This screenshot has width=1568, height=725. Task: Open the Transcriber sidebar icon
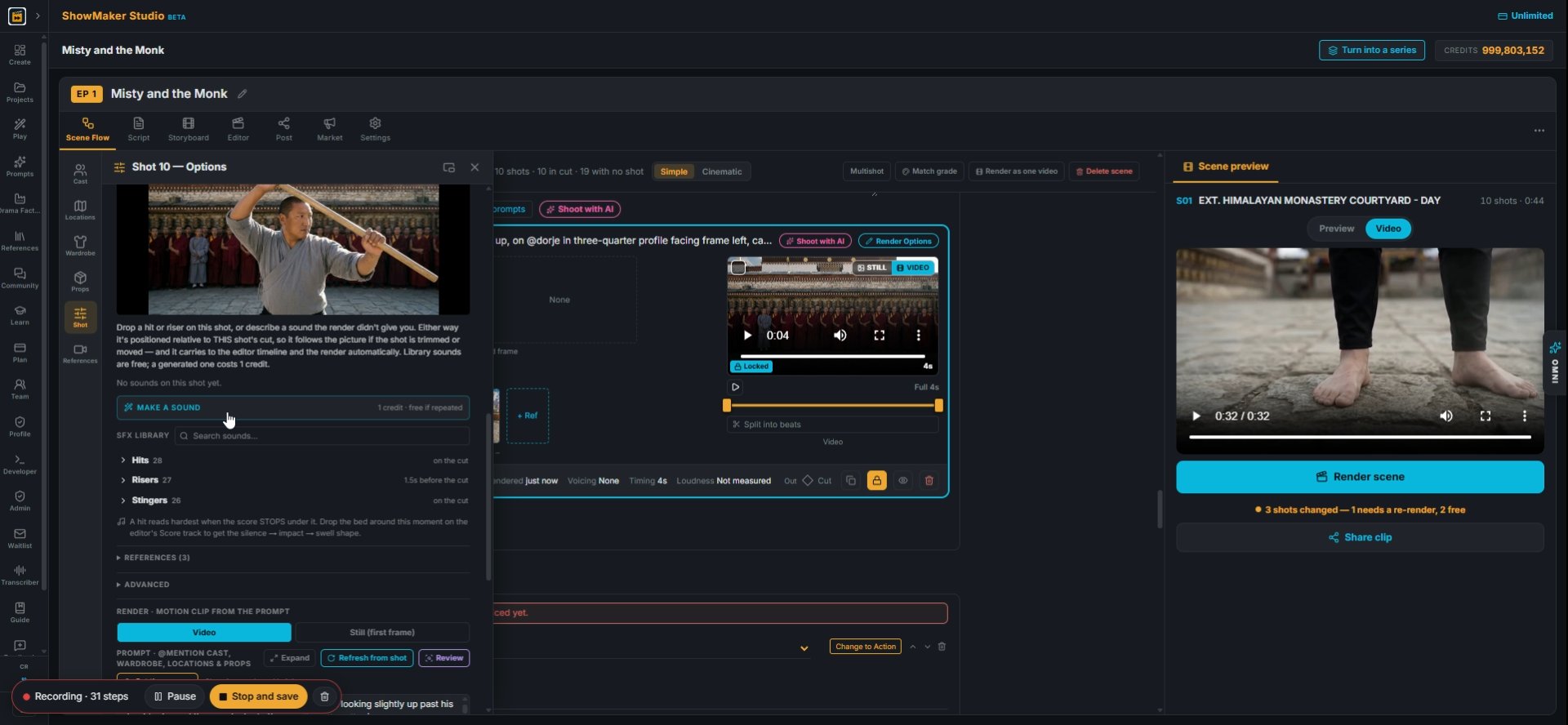20,575
